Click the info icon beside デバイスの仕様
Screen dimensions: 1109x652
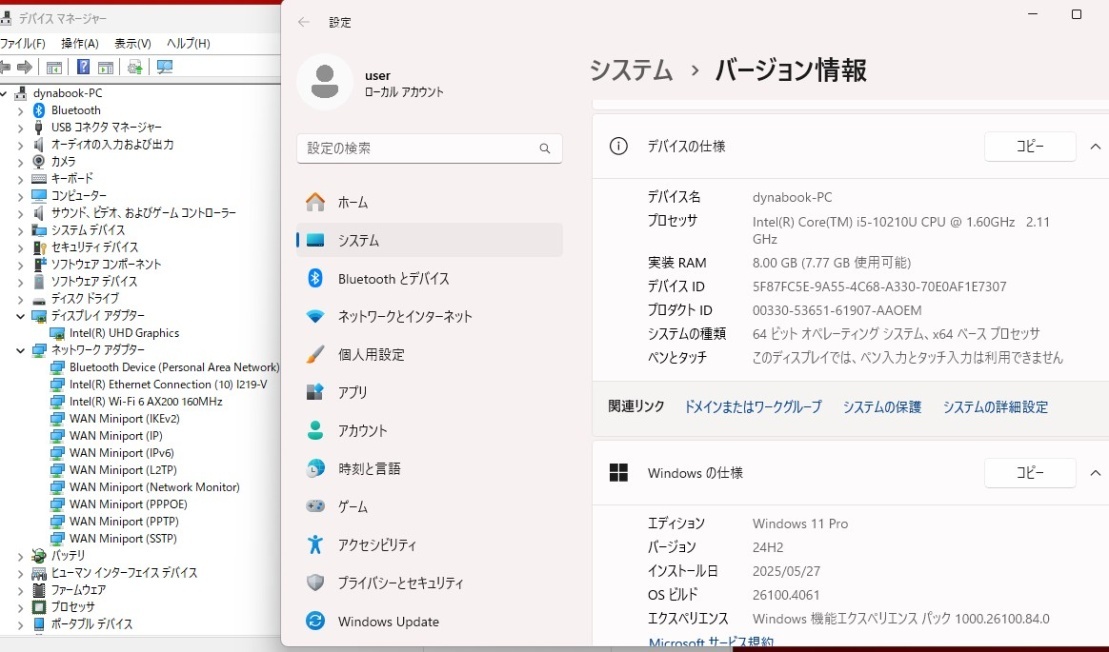[x=618, y=146]
